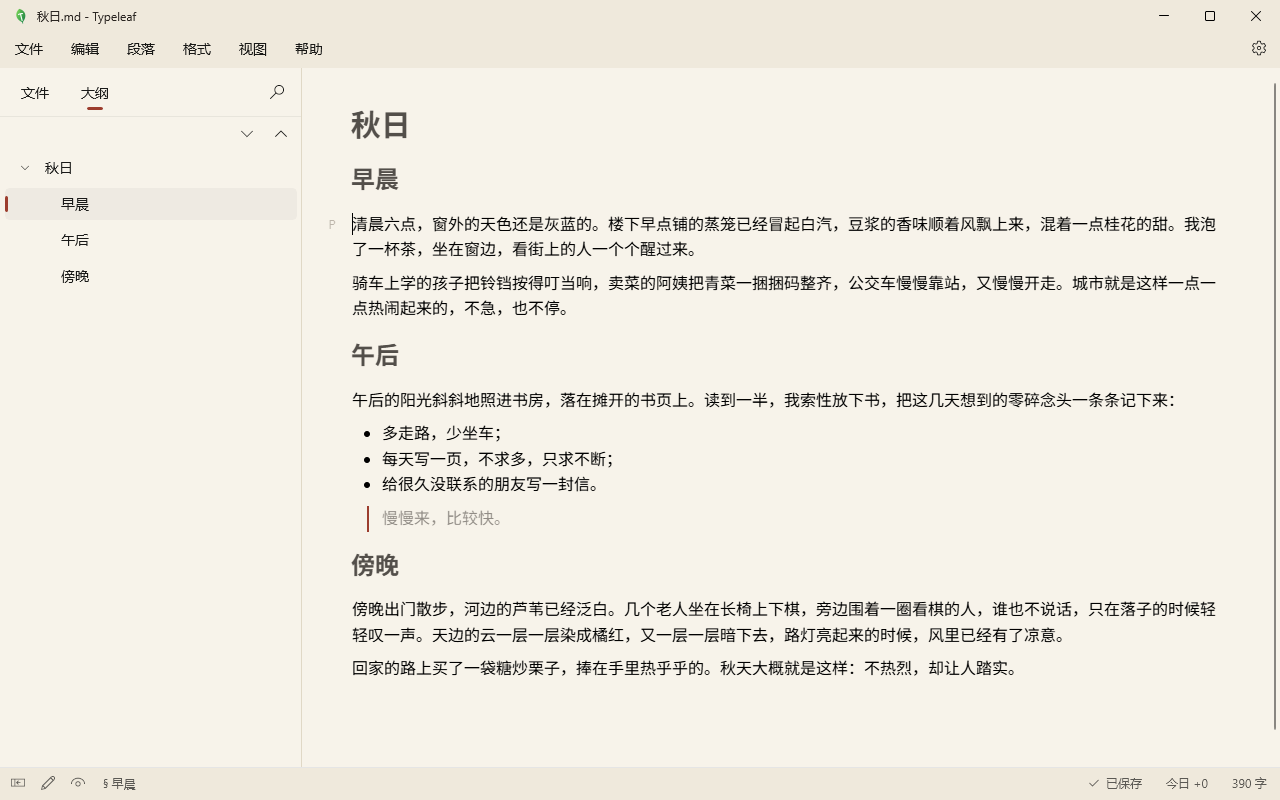Click the 早晨 heading in the document
1280x800 pixels.
coord(375,179)
